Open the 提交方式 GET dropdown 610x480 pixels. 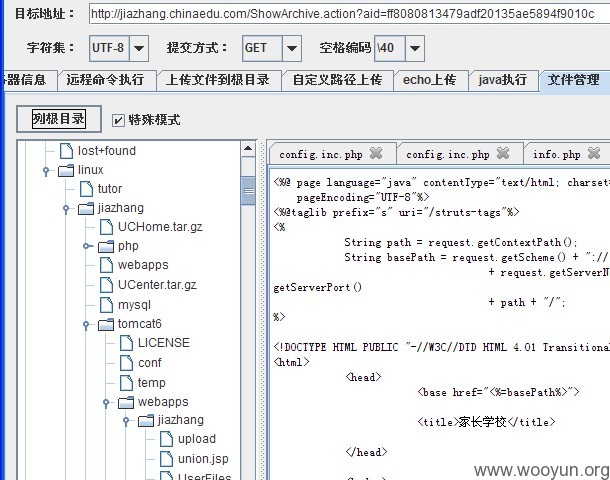click(x=292, y=48)
